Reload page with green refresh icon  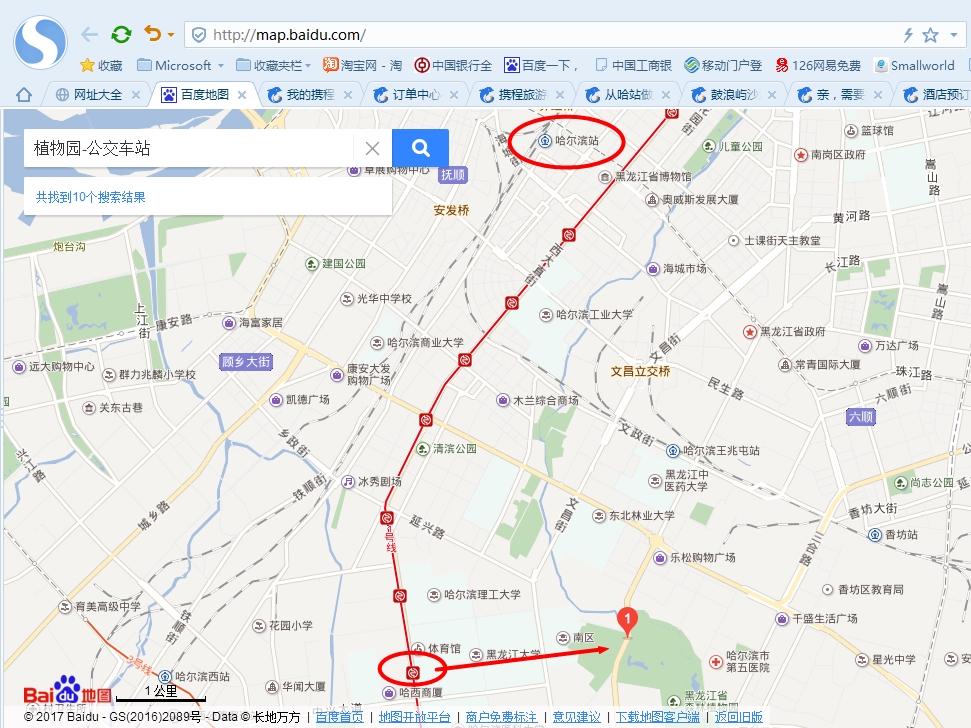click(x=121, y=34)
